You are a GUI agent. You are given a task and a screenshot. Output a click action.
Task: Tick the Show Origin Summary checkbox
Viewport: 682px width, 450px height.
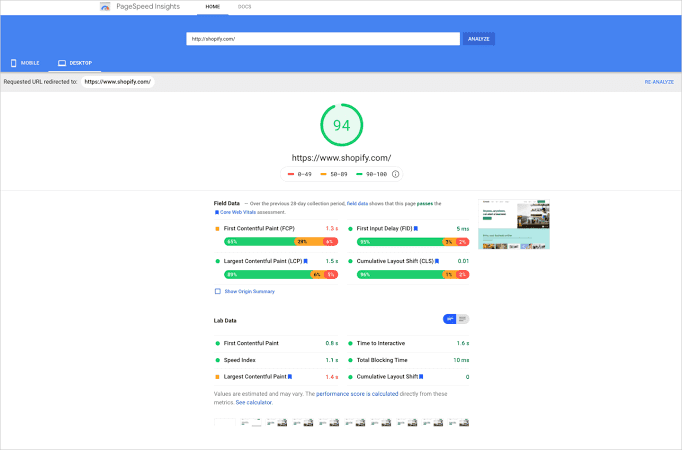coord(217,291)
